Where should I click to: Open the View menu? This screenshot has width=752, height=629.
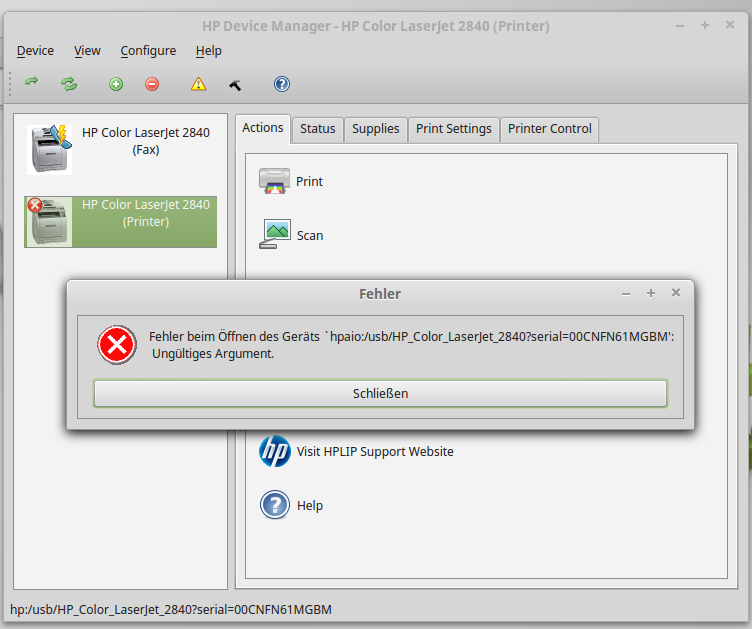[x=87, y=51]
